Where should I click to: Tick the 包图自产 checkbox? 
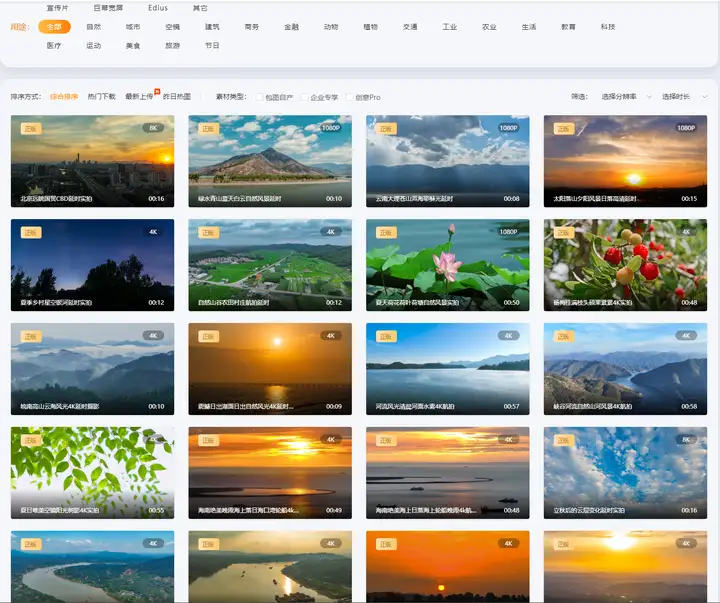tap(259, 97)
